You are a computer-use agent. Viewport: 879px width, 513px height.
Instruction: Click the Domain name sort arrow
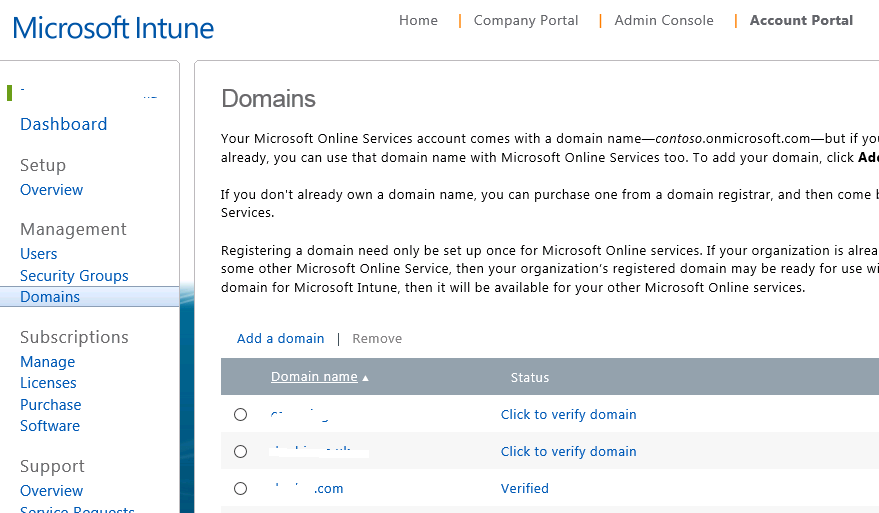tap(365, 378)
